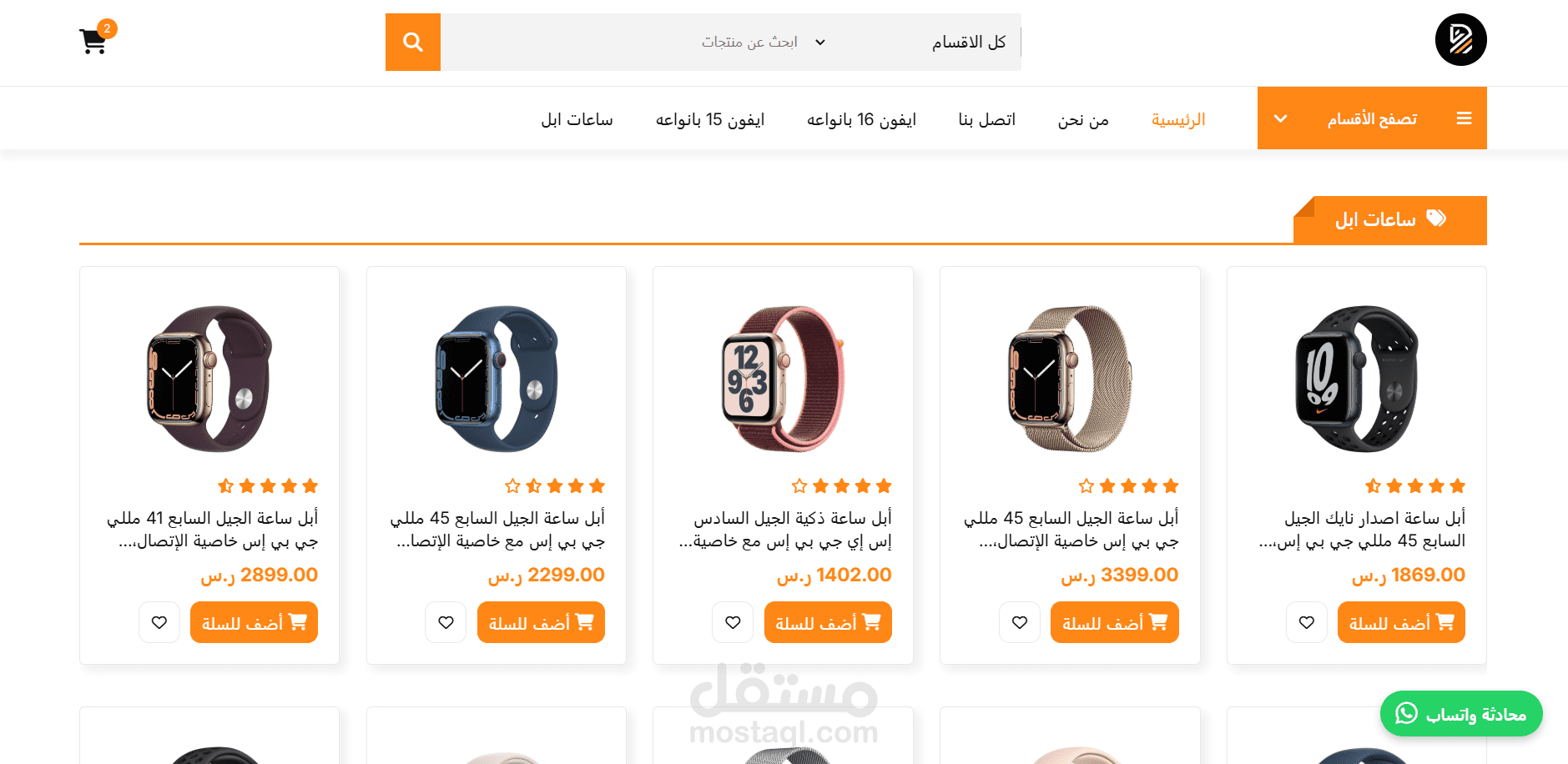Toggle wishlist heart for the 1402.00 watch
This screenshot has height=764, width=1568.
click(x=733, y=622)
